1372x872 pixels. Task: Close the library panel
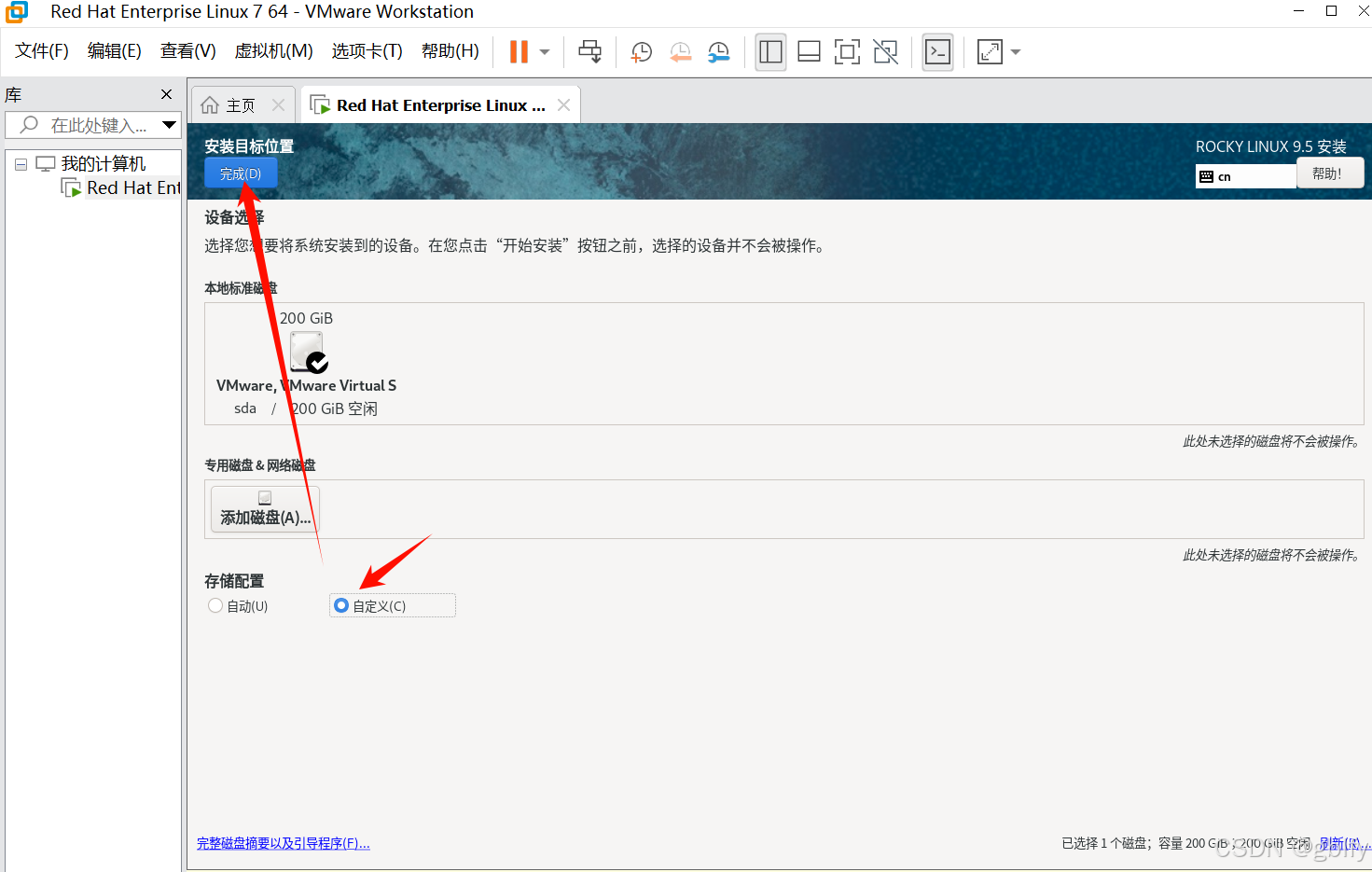167,94
